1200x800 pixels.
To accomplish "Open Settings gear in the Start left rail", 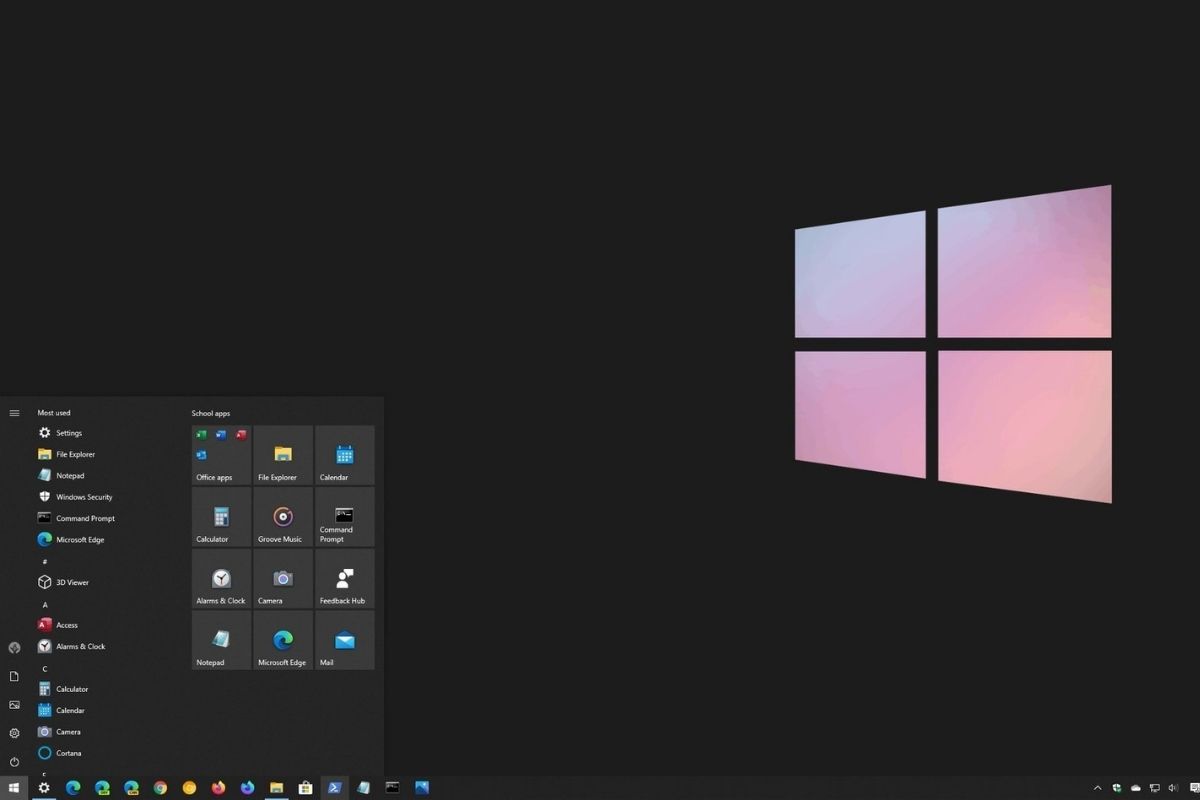I will [x=14, y=733].
